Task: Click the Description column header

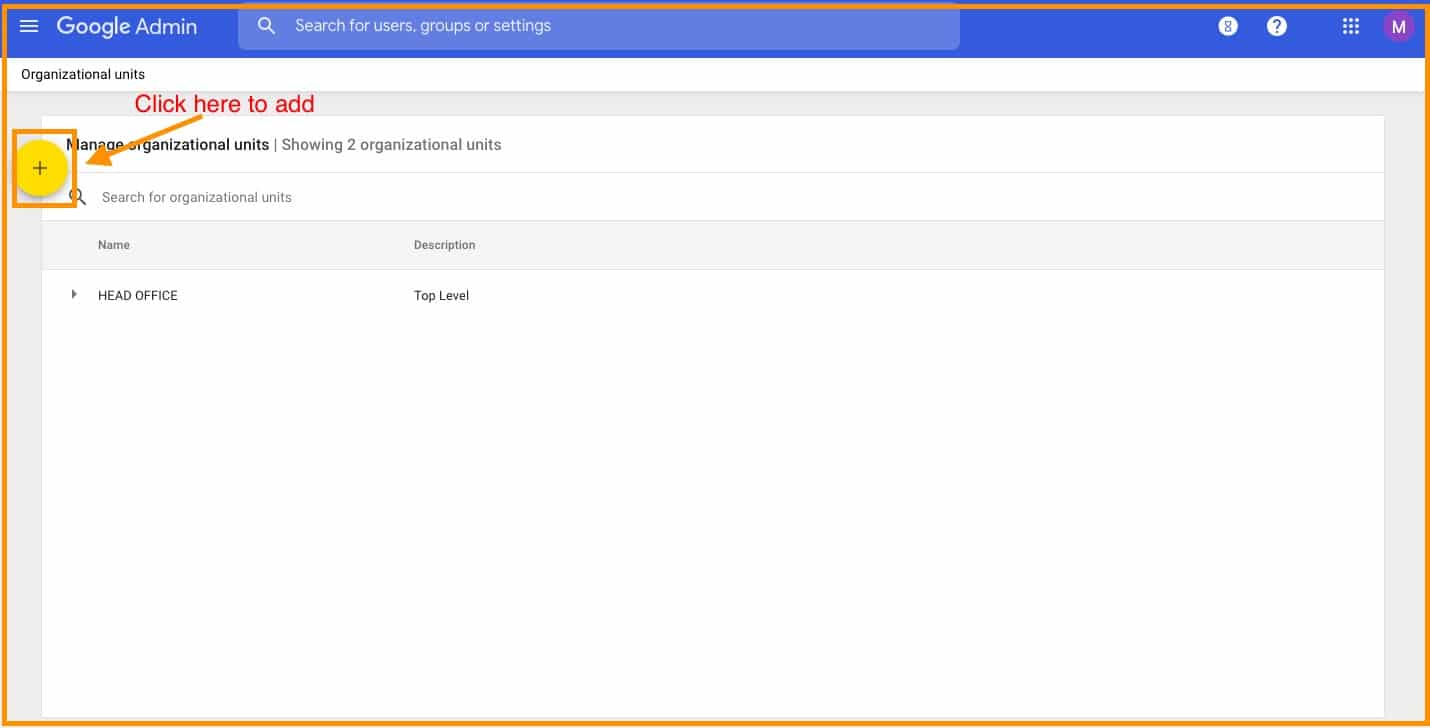Action: point(444,245)
